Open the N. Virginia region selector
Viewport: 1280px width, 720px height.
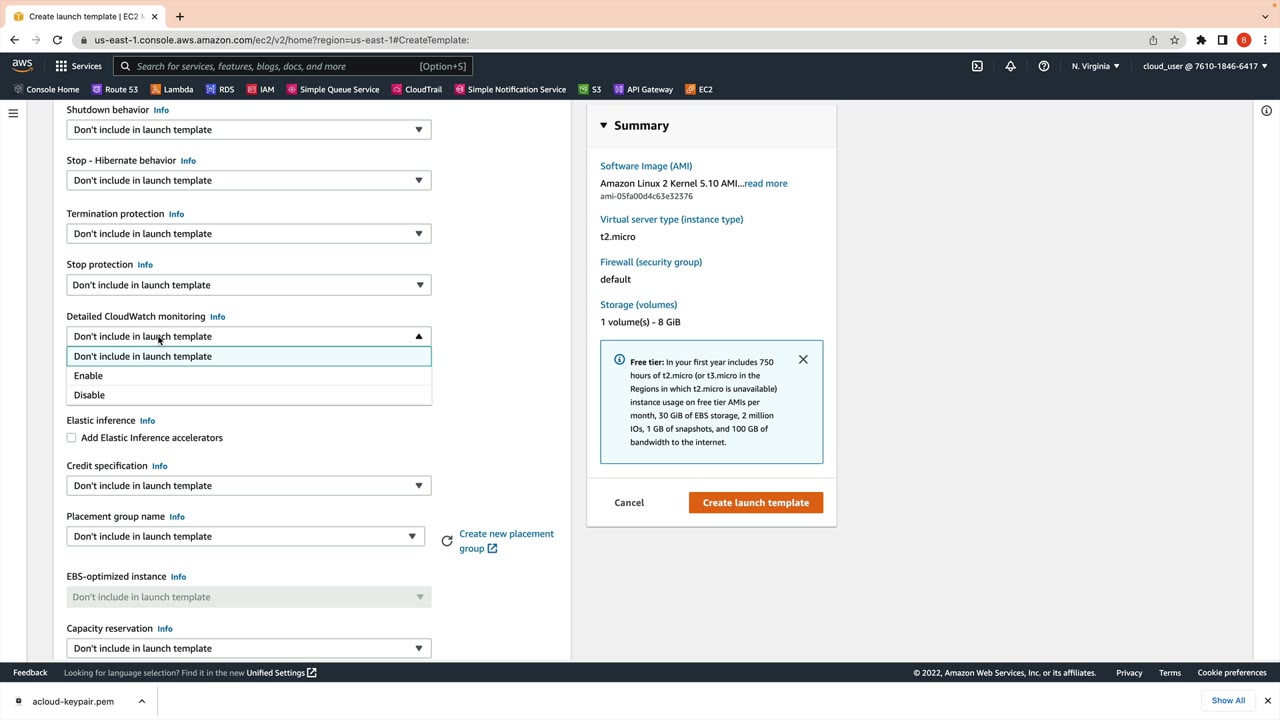click(x=1095, y=66)
